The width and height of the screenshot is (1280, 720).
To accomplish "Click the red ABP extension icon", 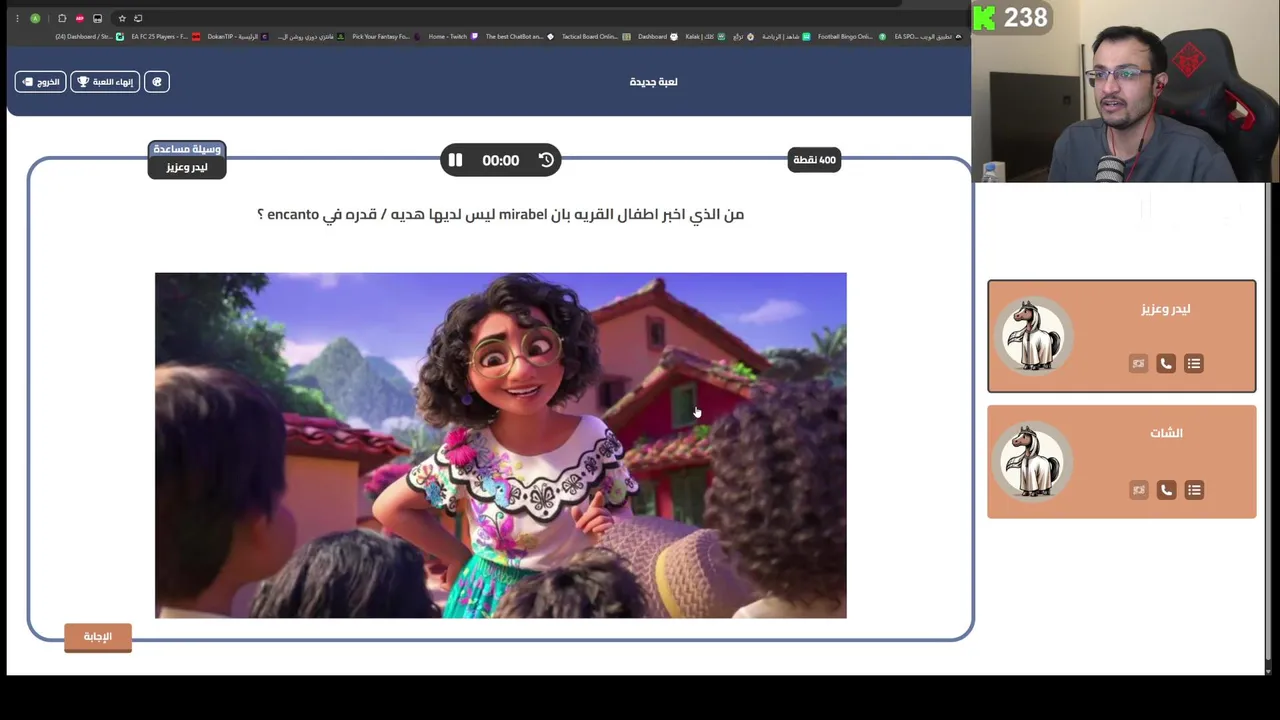I will point(80,18).
